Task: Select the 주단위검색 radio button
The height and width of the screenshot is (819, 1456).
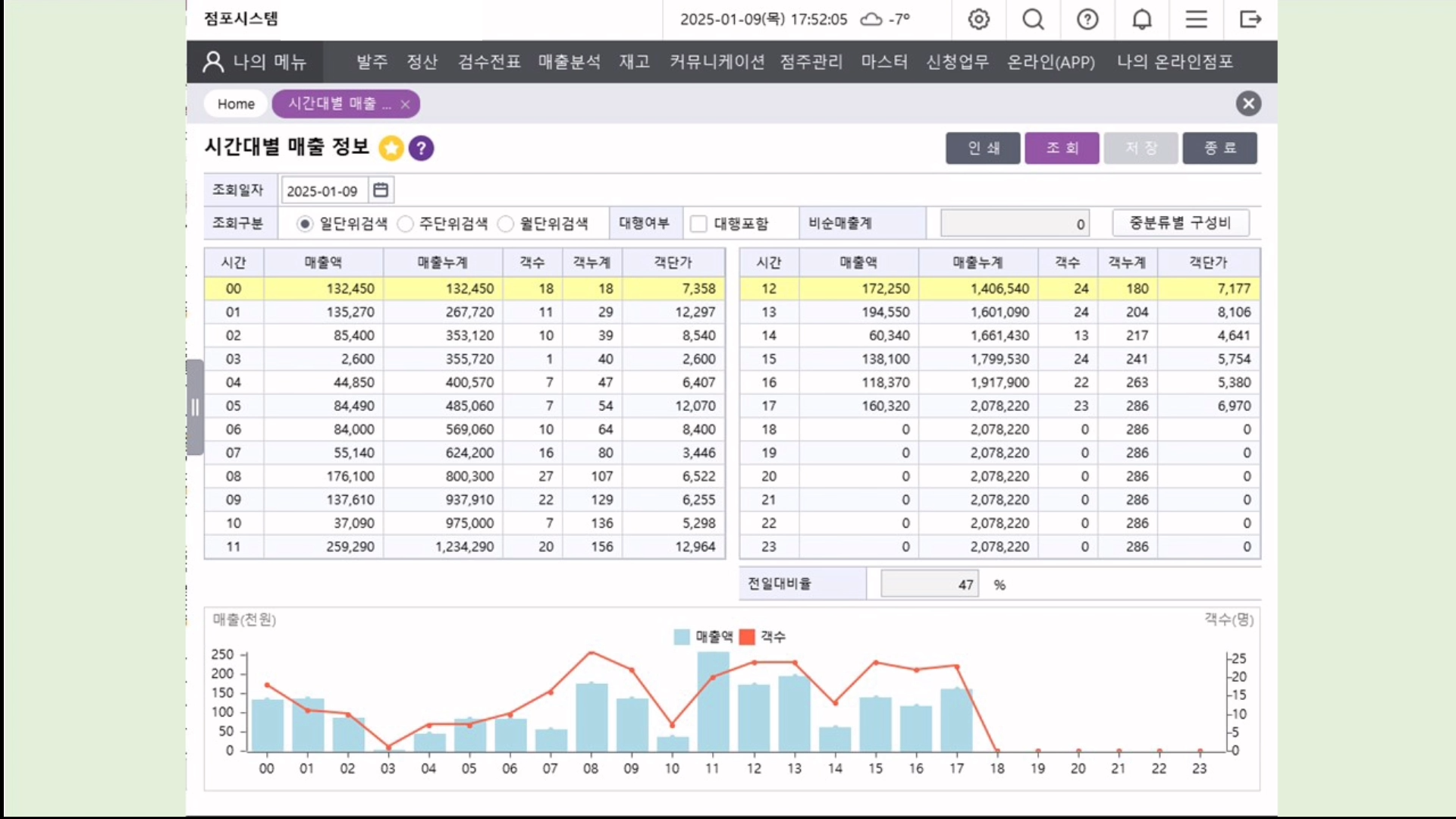Action: coord(406,224)
